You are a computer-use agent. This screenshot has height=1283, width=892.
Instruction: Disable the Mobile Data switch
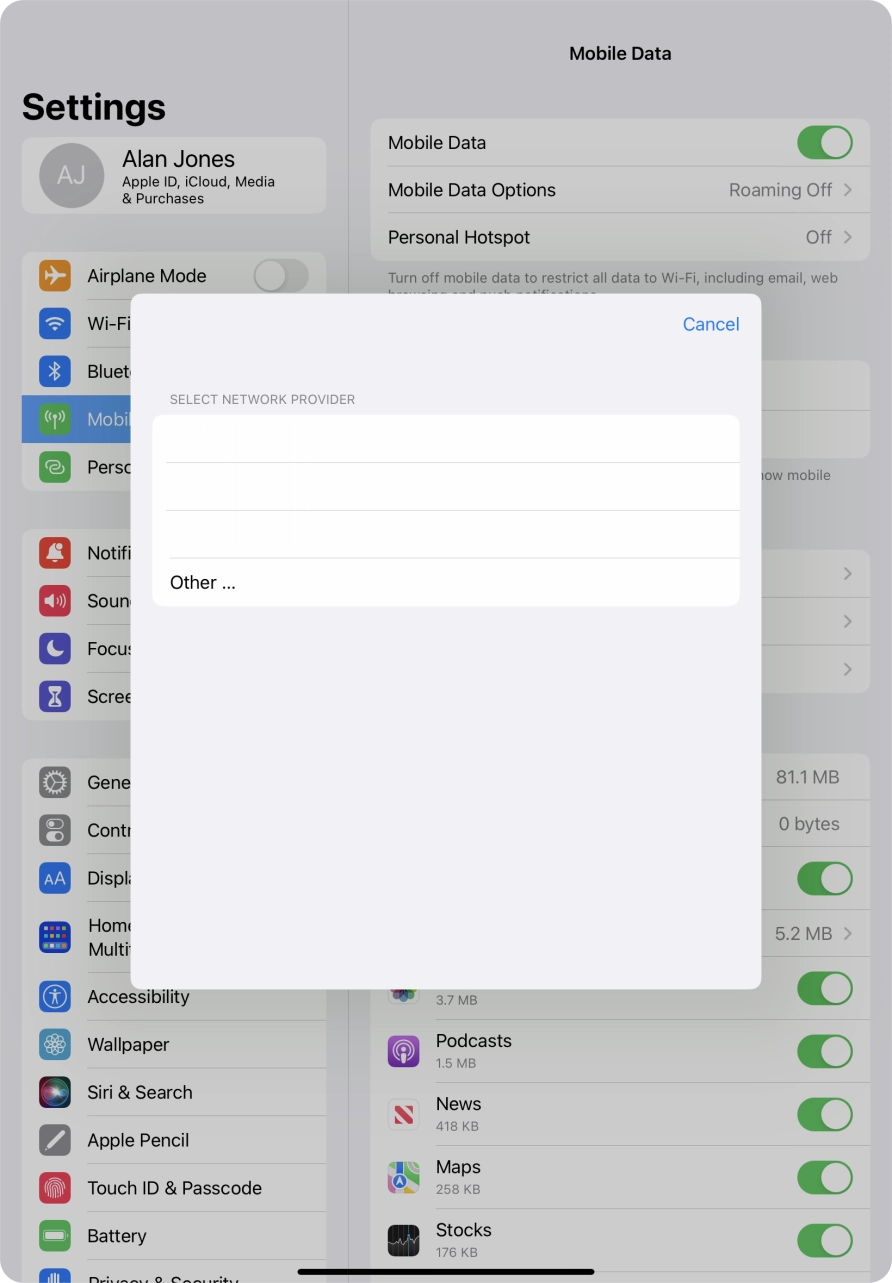tap(824, 143)
